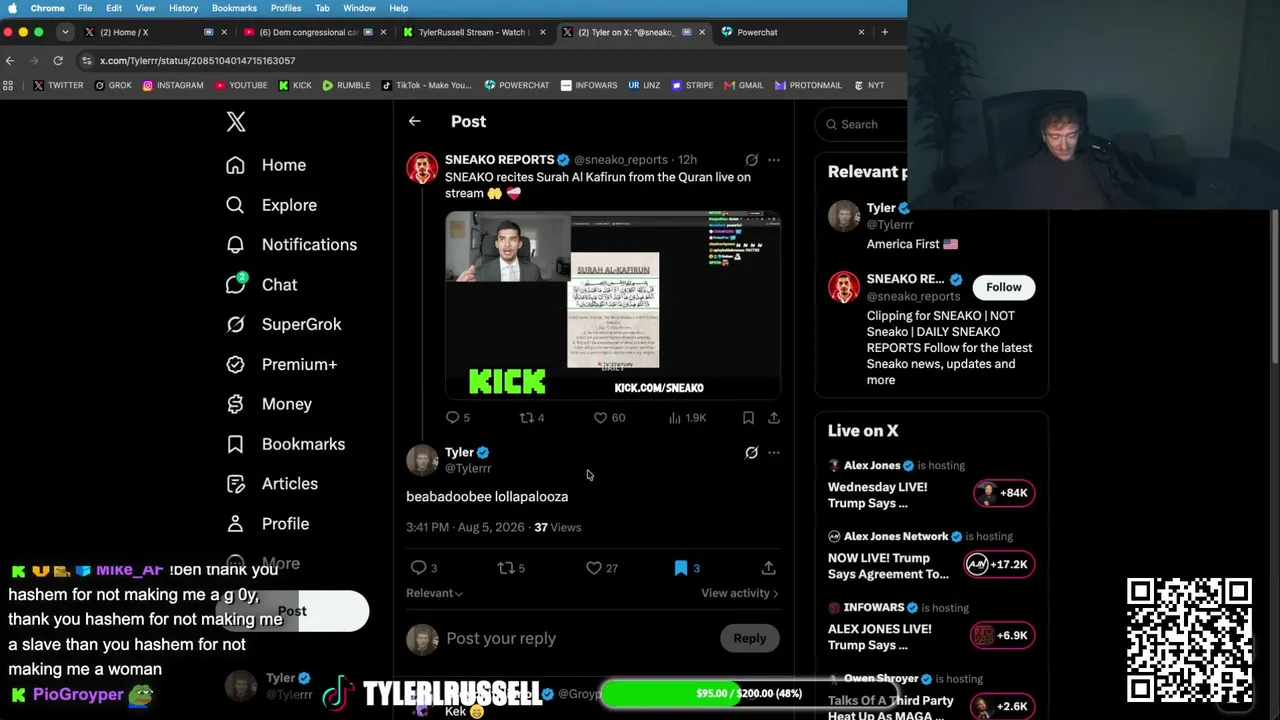Click the Reply button
This screenshot has width=1280, height=720.
[749, 638]
